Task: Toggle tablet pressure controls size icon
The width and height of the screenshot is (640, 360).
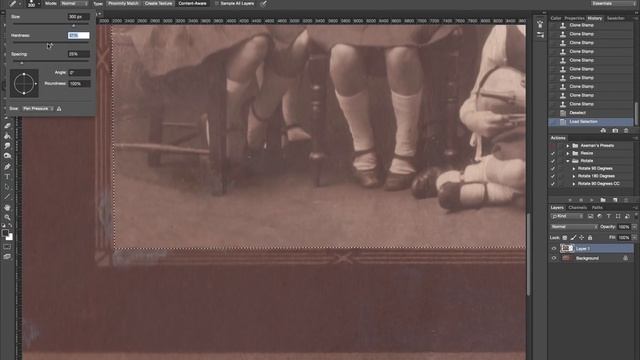Action: (x=264, y=4)
